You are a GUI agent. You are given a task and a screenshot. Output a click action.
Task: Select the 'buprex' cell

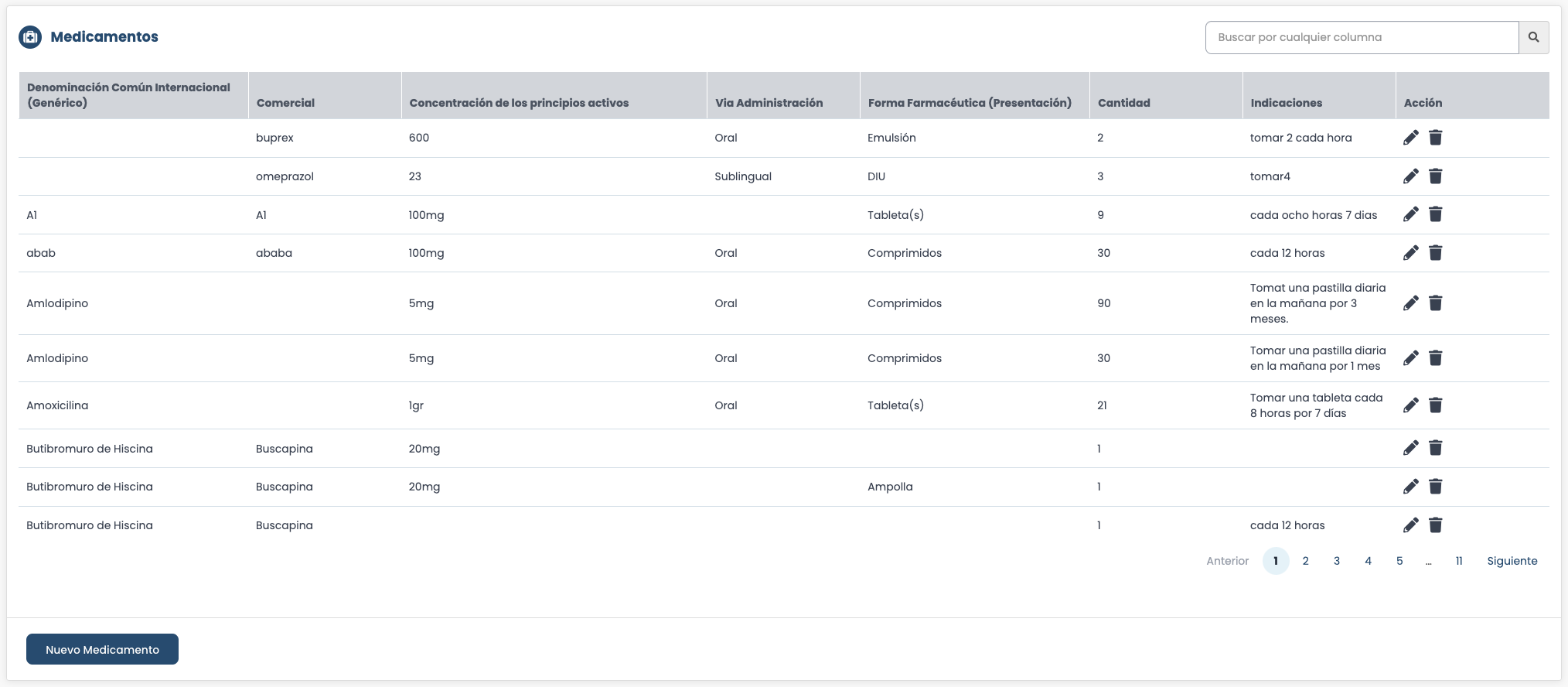pyautogui.click(x=274, y=138)
